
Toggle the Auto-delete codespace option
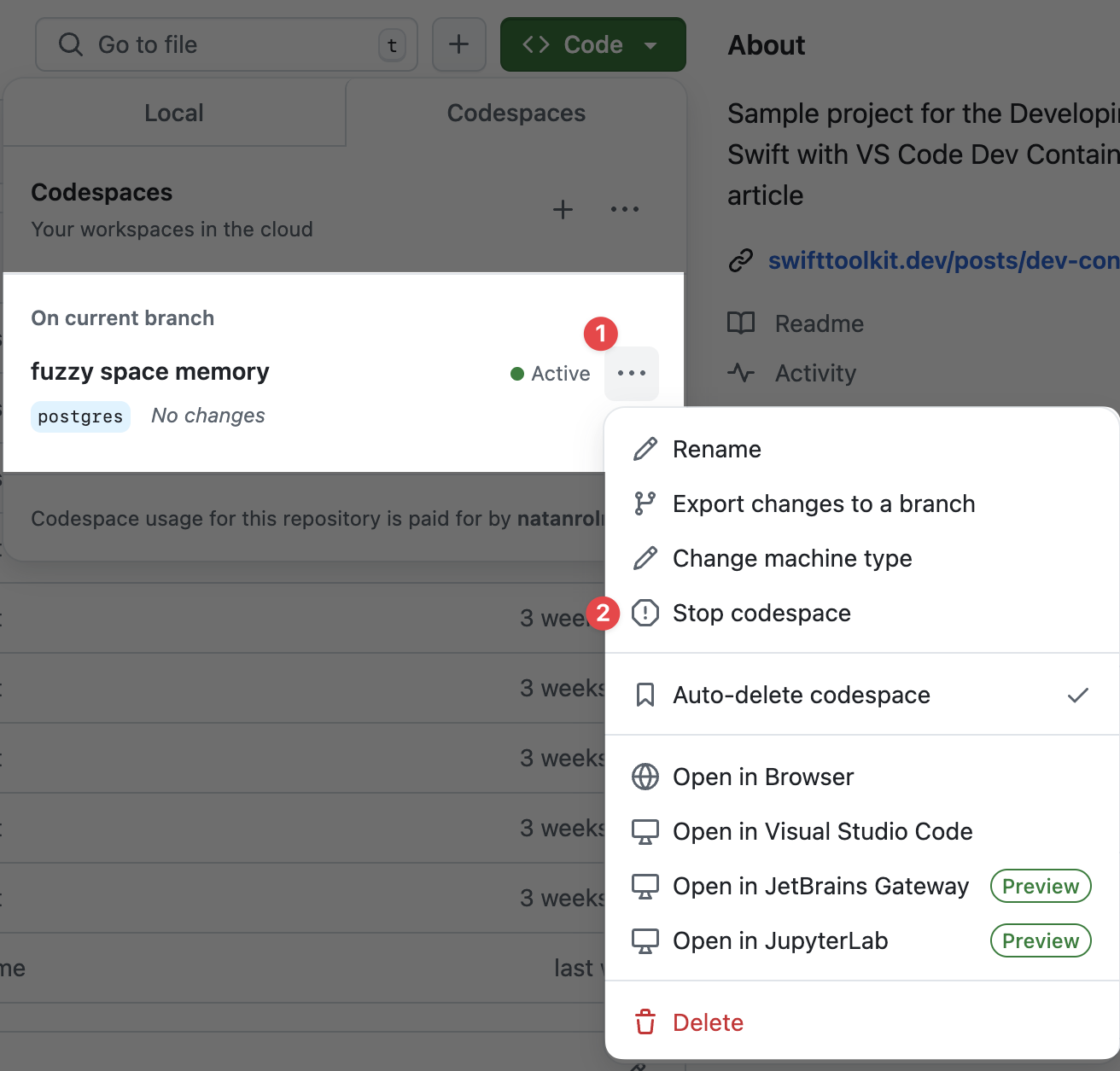coord(801,695)
